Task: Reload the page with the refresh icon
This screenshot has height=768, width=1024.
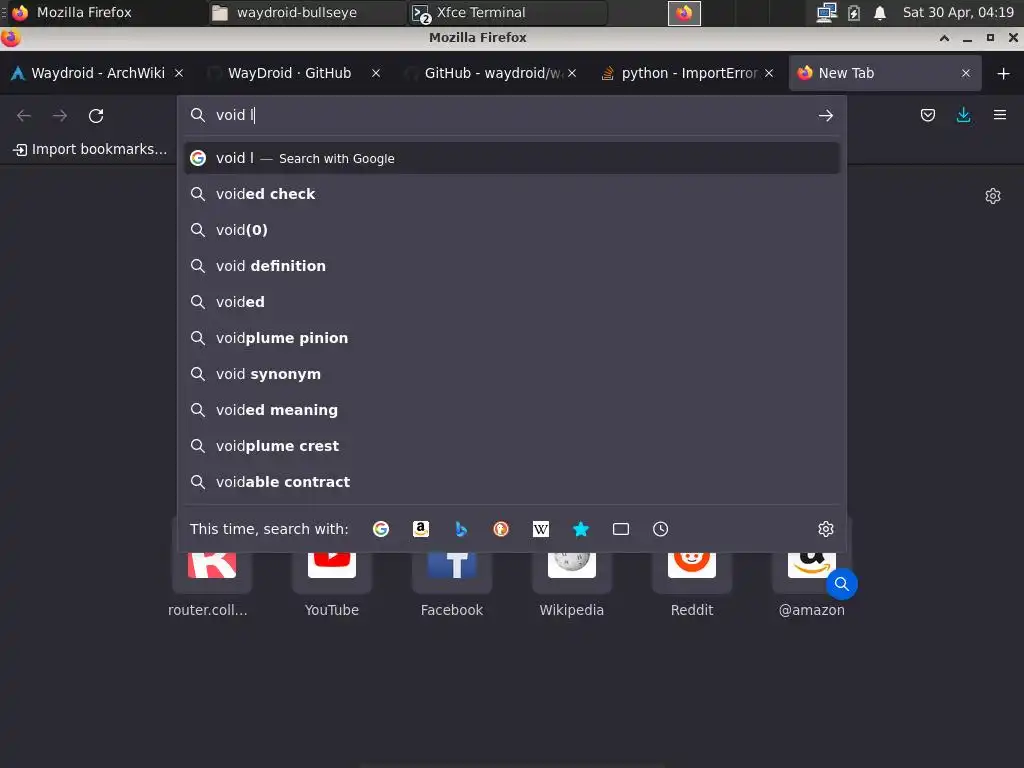Action: pos(96,116)
